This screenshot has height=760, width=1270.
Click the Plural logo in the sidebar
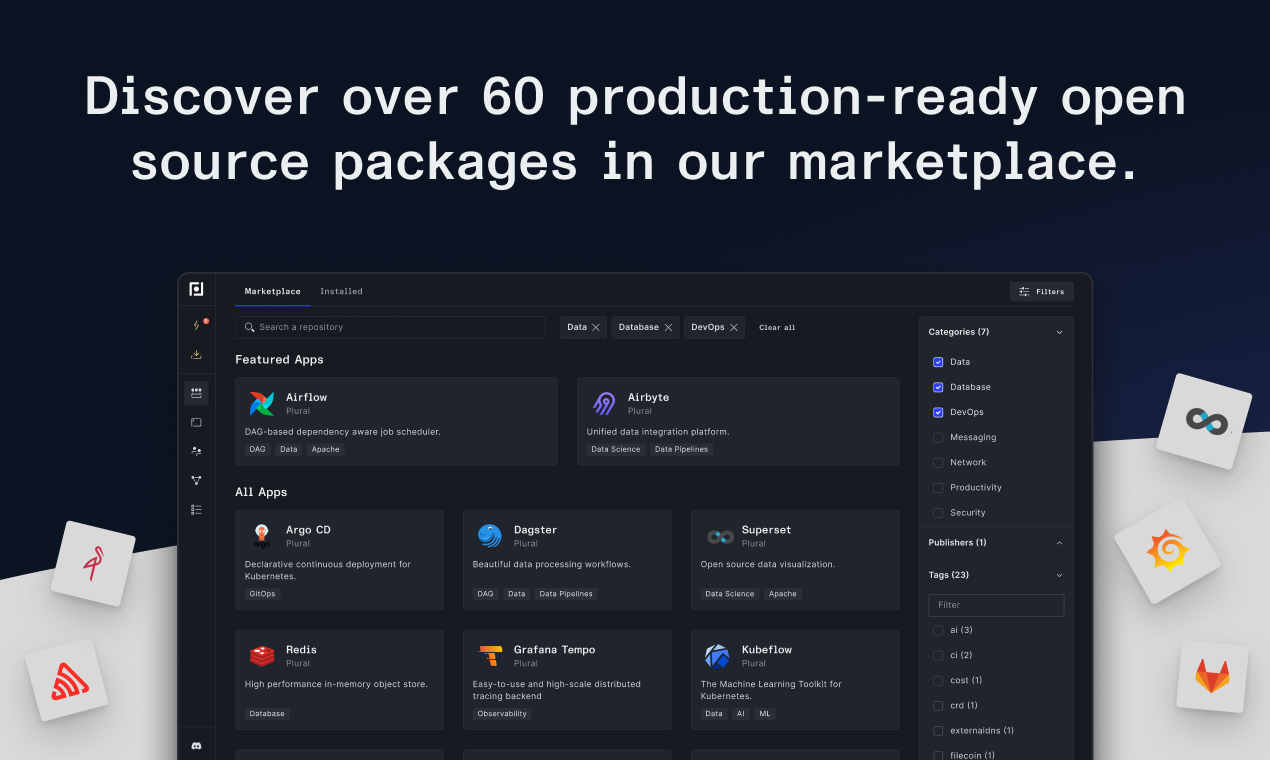(196, 289)
